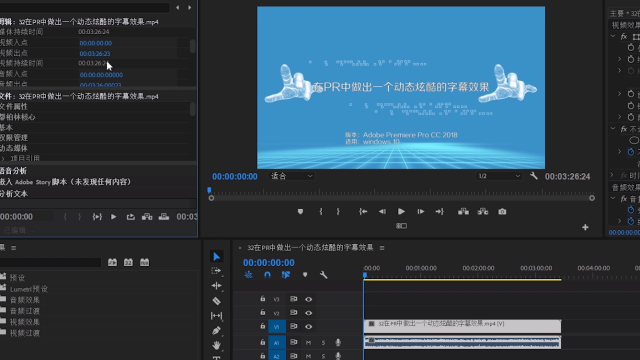Select the Selection arrow tool
640x360 pixels.
click(x=216, y=256)
